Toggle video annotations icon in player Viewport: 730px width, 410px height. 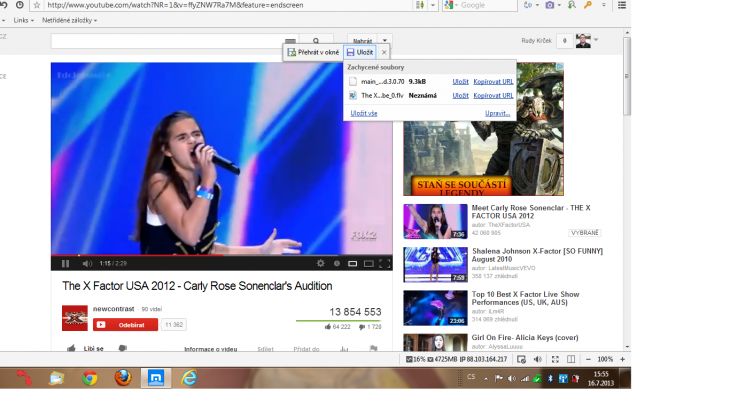pyautogui.click(x=337, y=263)
